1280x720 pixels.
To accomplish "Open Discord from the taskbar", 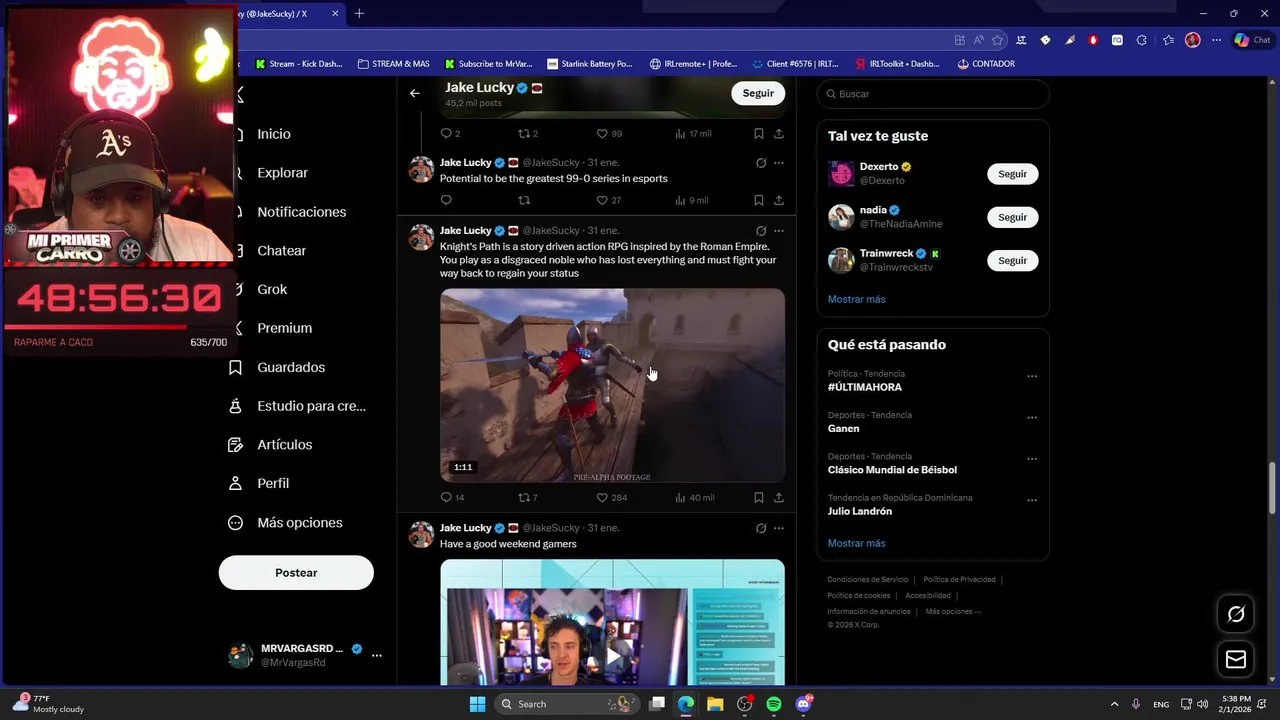I will [803, 704].
